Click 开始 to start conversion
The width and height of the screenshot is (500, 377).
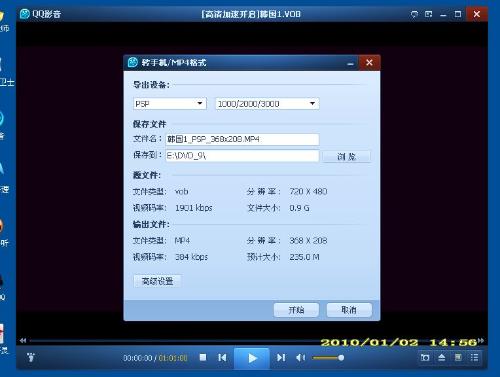[x=296, y=310]
